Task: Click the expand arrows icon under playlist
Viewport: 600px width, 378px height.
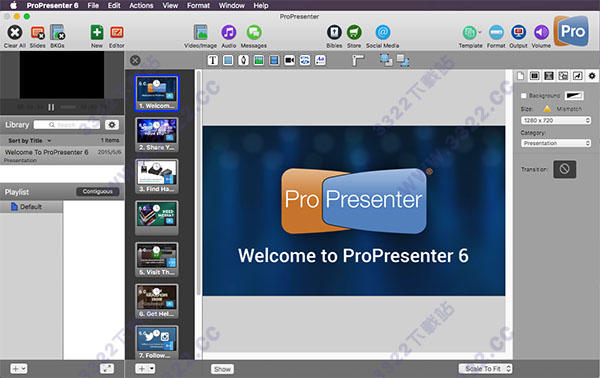Action: click(107, 369)
